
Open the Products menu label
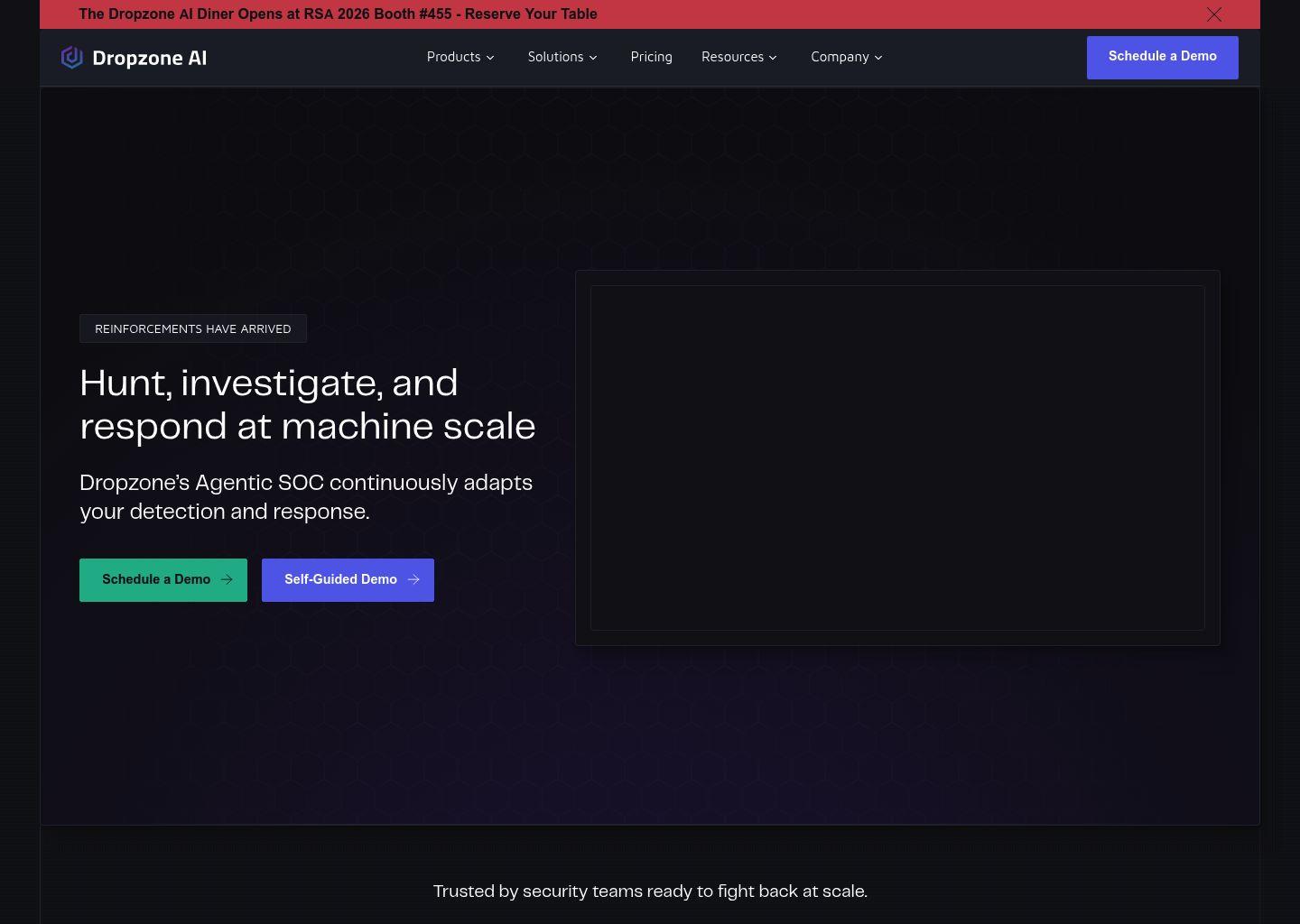coord(453,57)
